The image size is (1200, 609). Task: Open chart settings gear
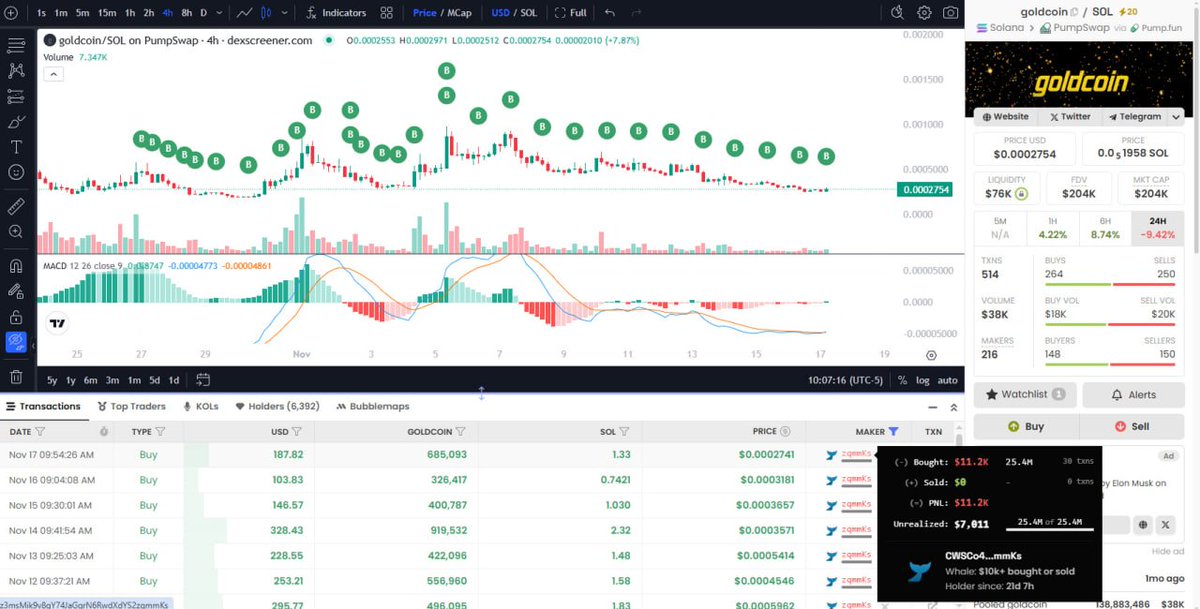click(924, 13)
